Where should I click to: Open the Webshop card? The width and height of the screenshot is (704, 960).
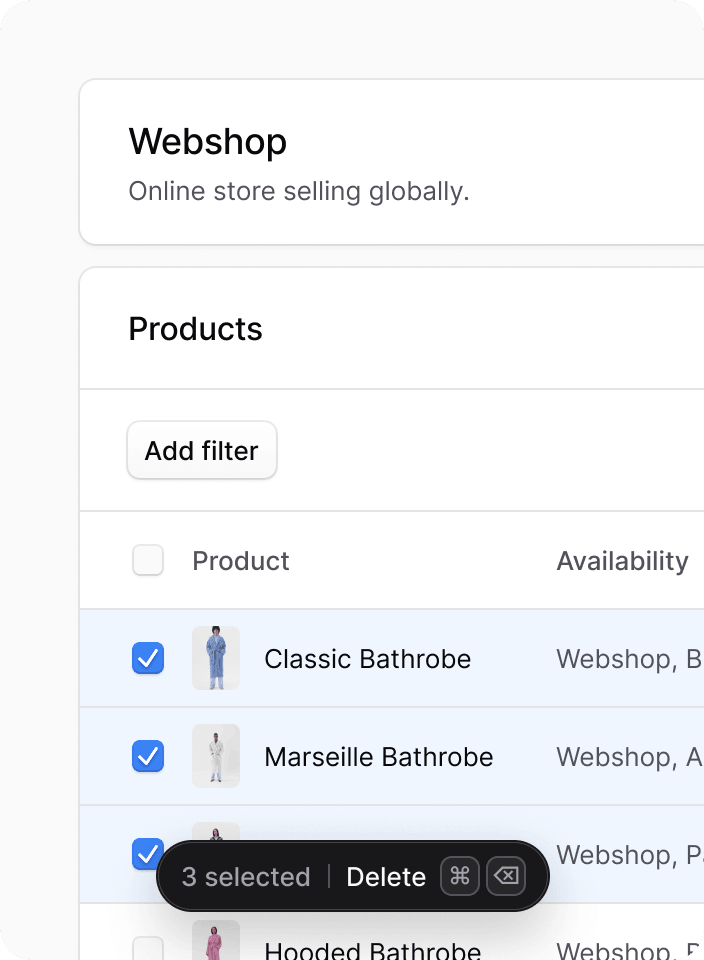[x=207, y=141]
